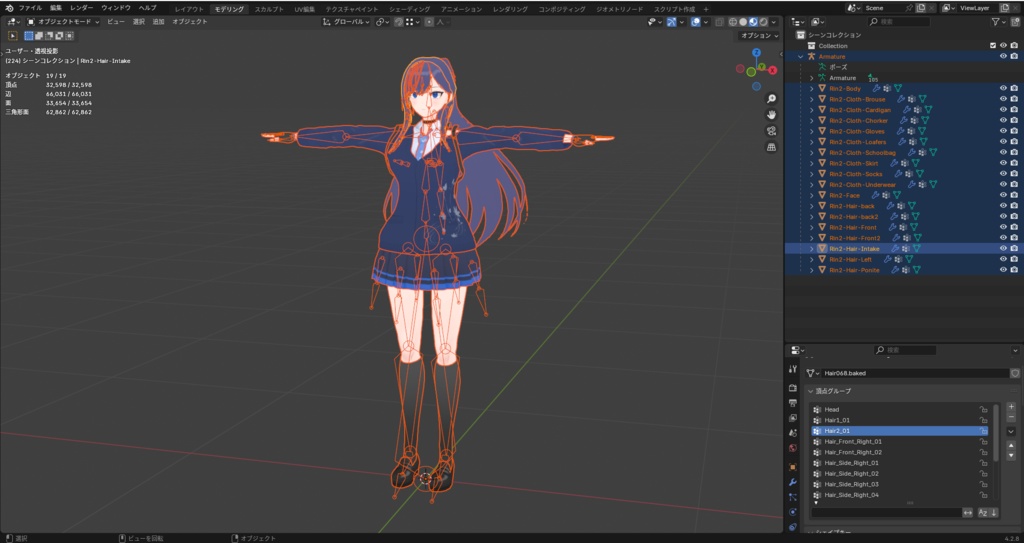This screenshot has height=543, width=1024.
Task: Select the Hair1_01 vertex group
Action: pos(899,420)
